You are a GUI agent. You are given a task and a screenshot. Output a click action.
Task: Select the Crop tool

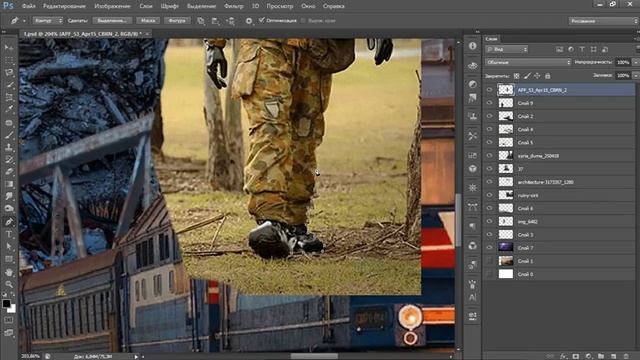click(9, 97)
